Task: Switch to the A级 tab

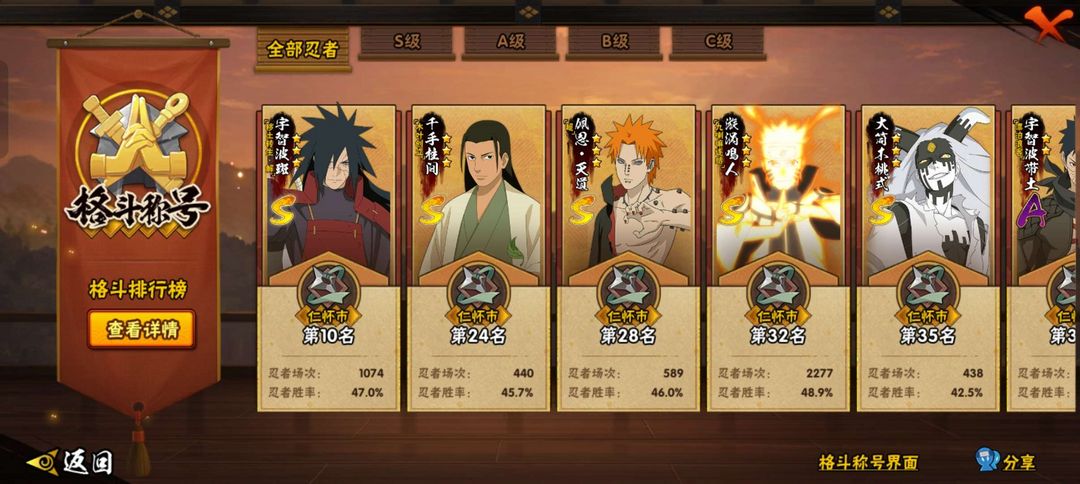Action: point(510,43)
